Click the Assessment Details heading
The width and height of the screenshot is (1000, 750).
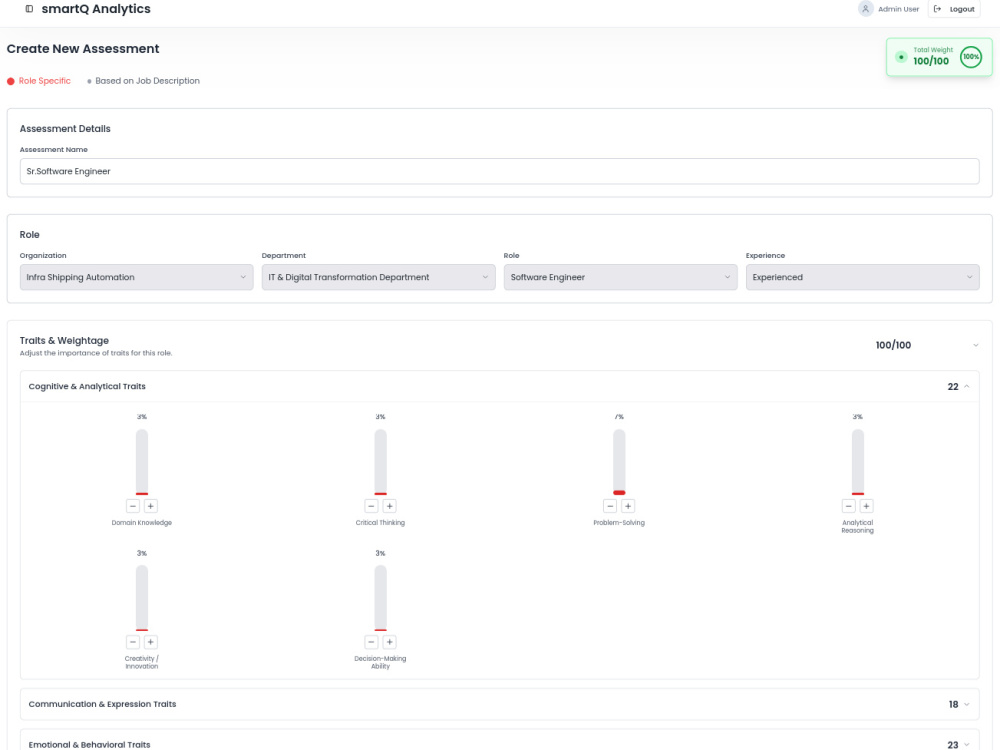click(x=65, y=129)
